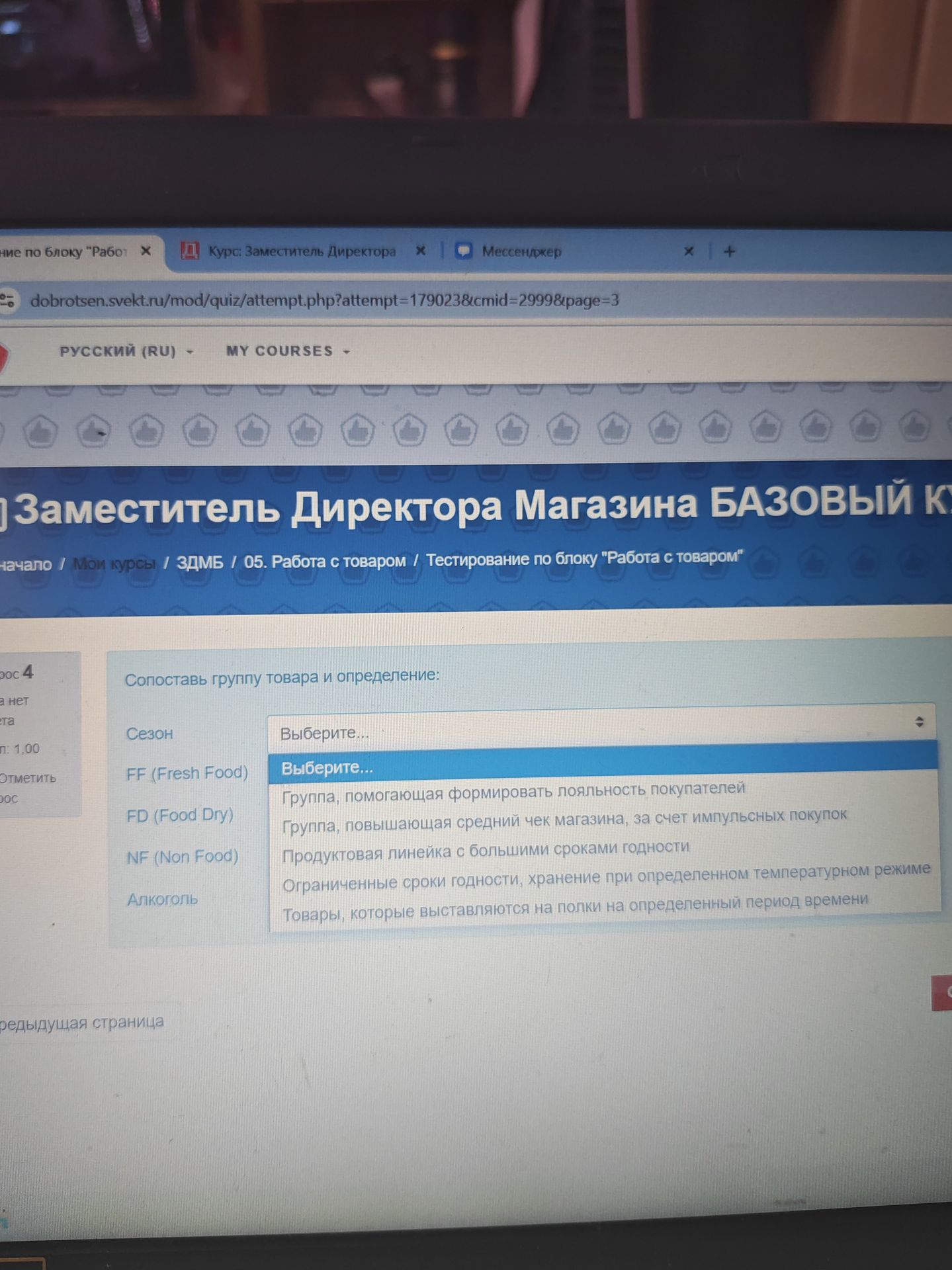The height and width of the screenshot is (1270, 952).
Task: Click the 'FD (Food Dry)' label
Action: [180, 815]
